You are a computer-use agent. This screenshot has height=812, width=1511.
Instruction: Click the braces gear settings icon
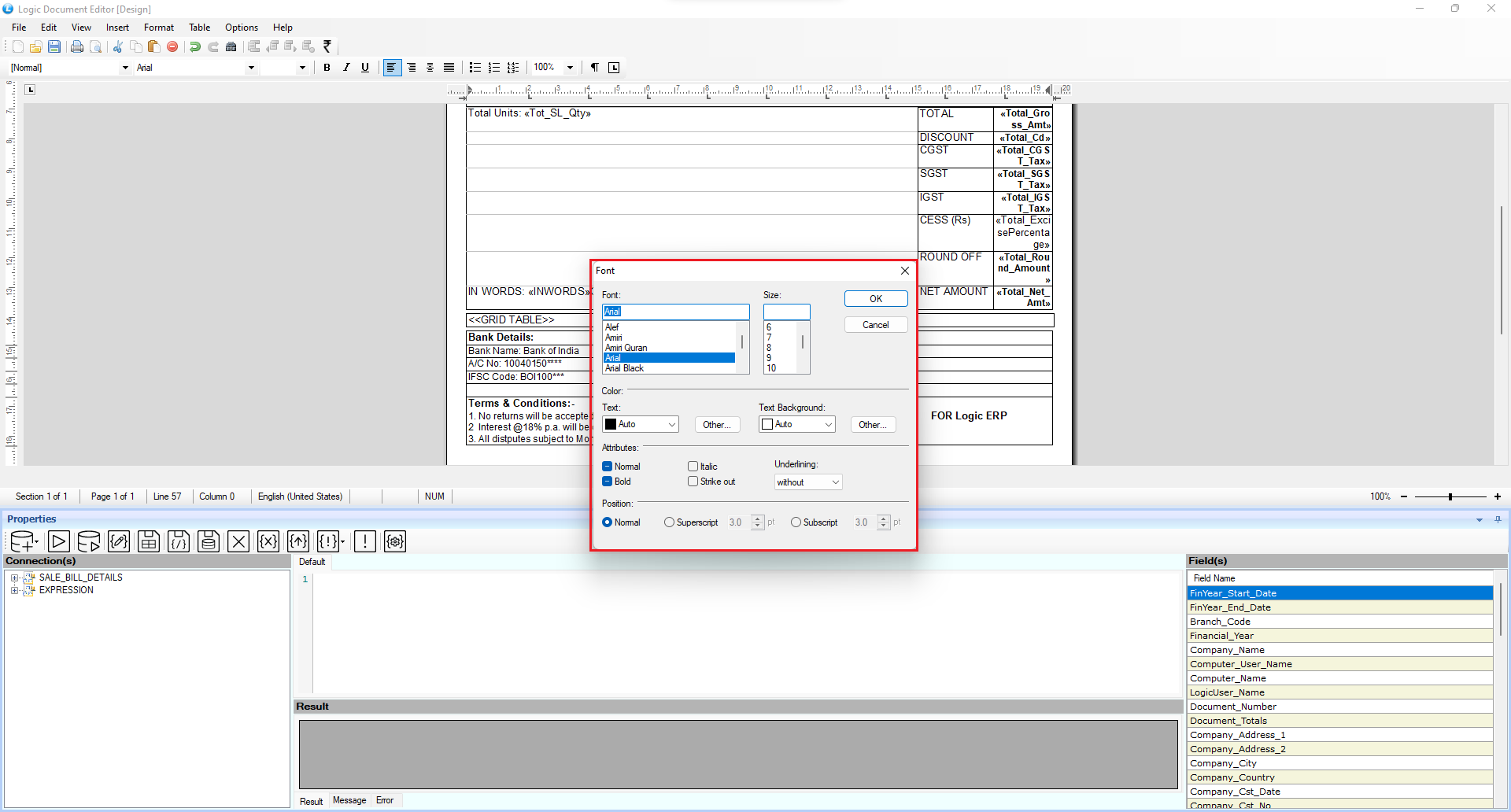(395, 541)
